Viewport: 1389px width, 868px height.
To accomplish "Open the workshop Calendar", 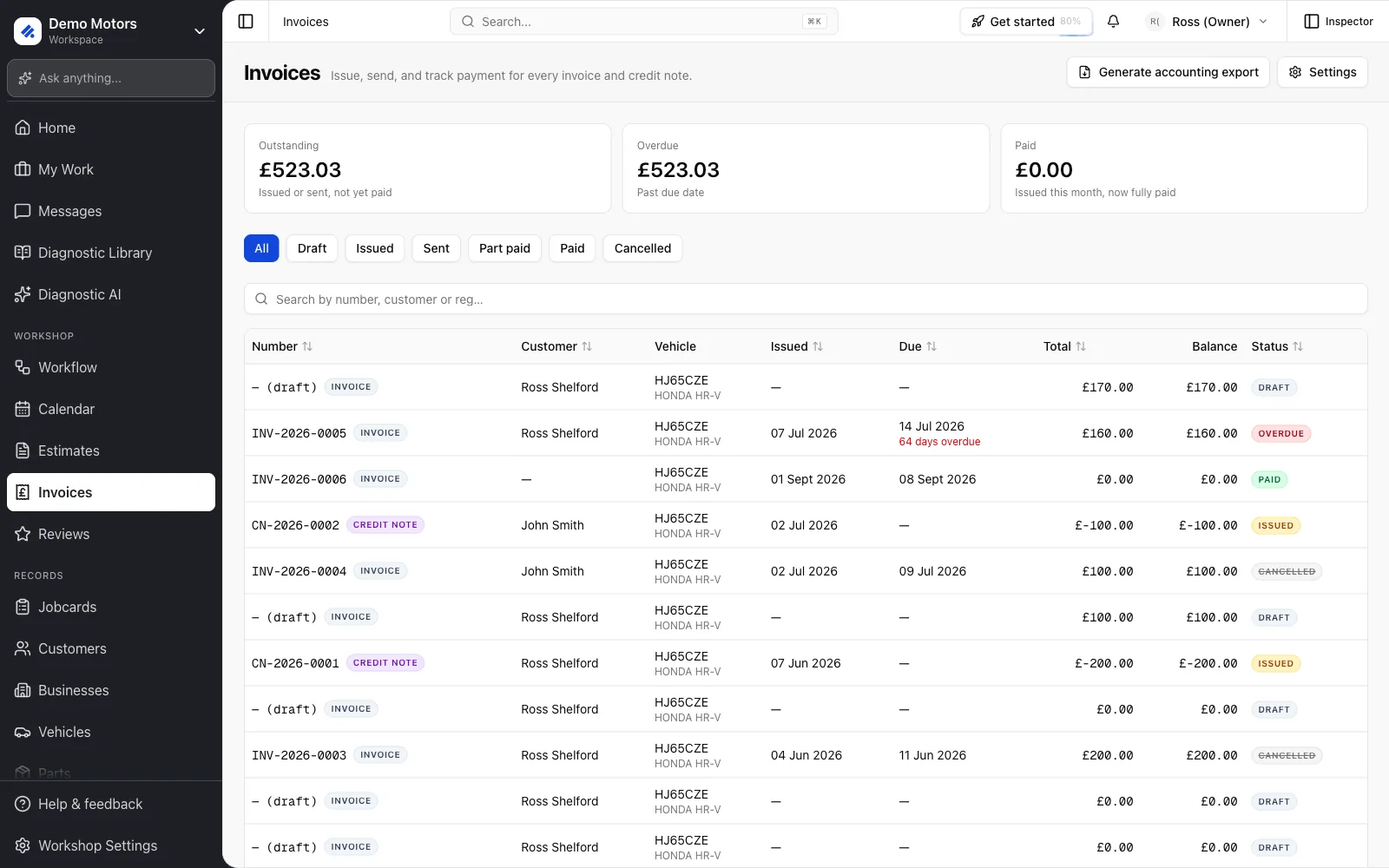I will coord(111,409).
